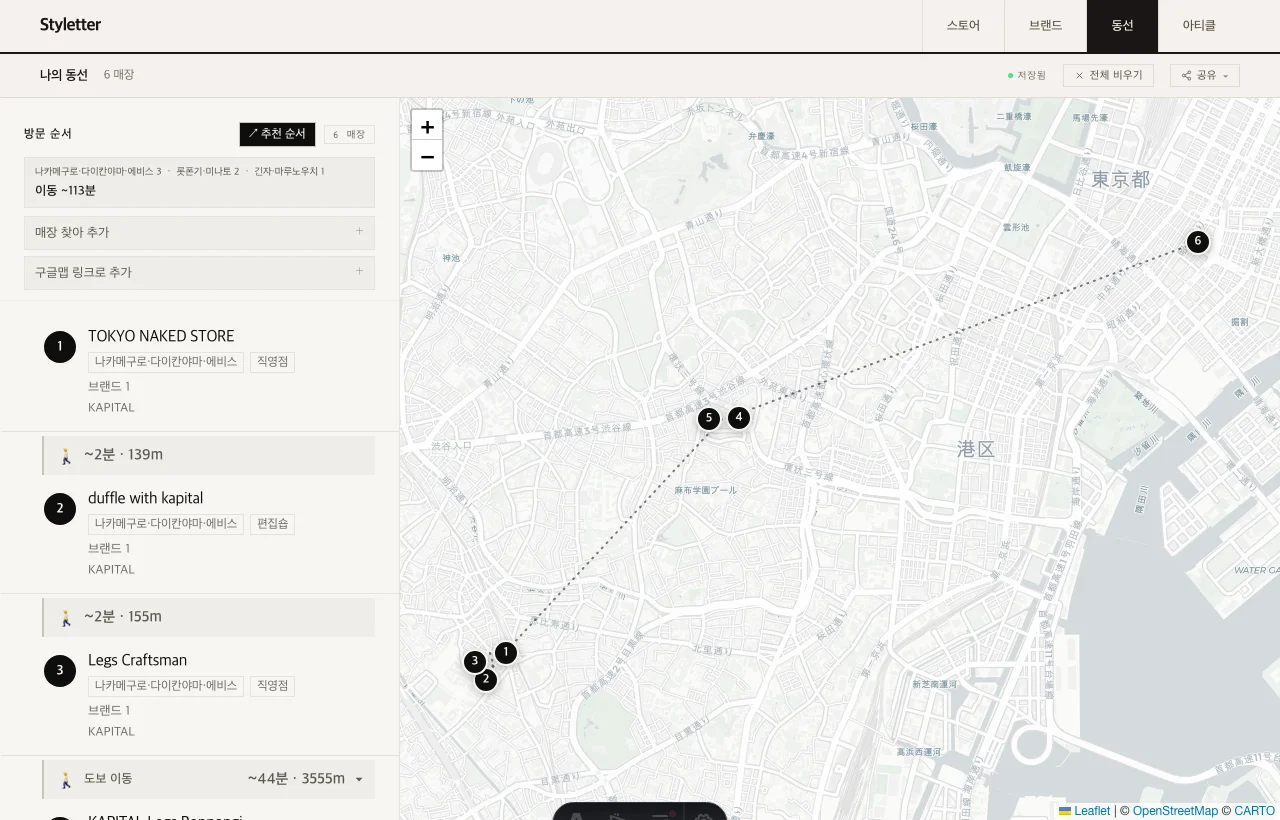Click the number 3 badge beside Legs Craftsman

60,671
